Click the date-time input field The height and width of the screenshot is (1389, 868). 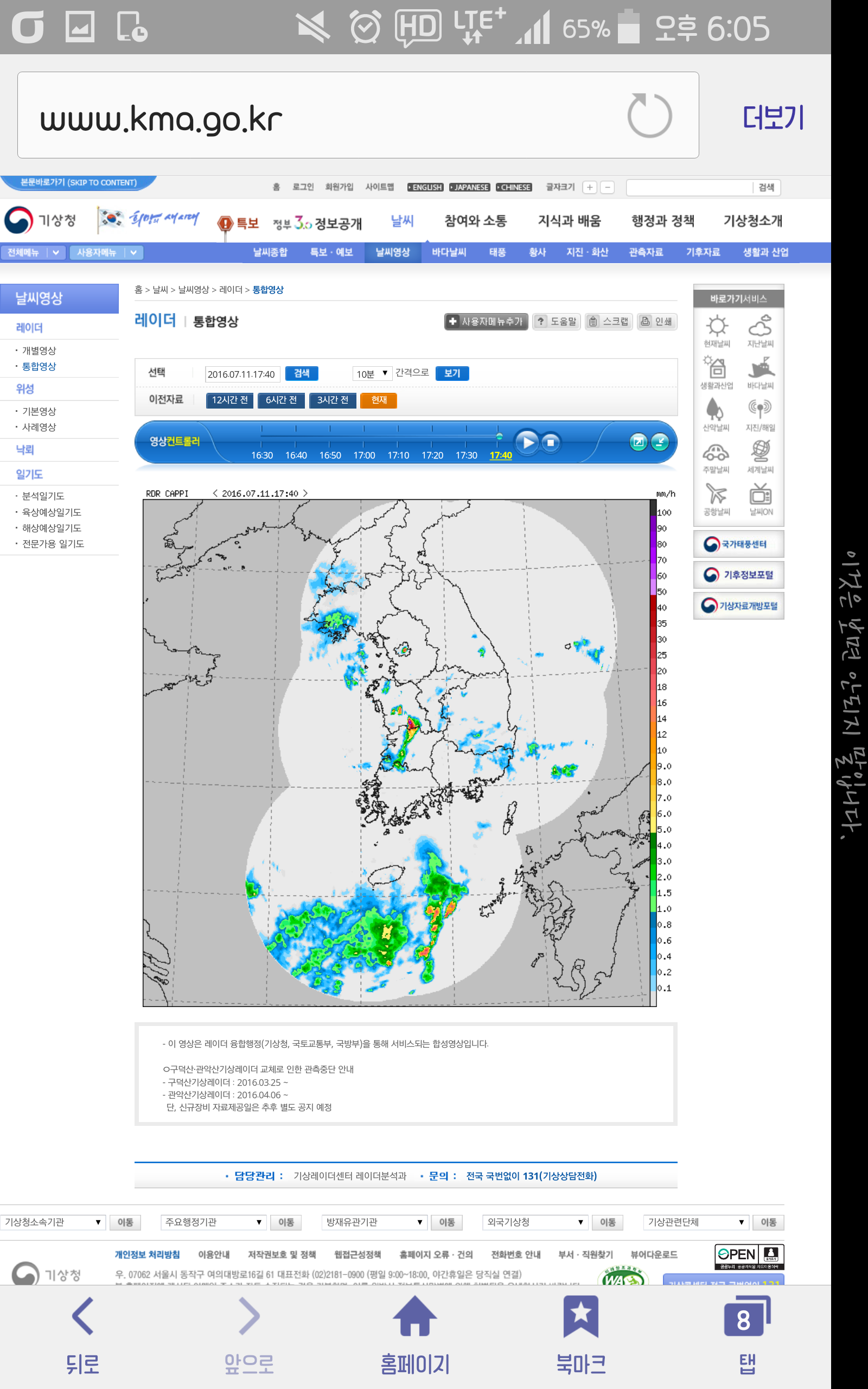(x=242, y=374)
